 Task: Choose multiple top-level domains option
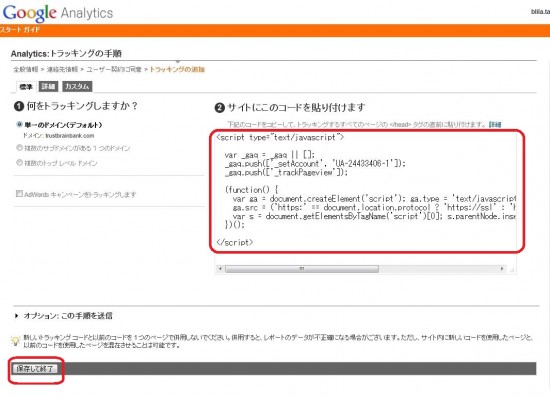coord(20,162)
